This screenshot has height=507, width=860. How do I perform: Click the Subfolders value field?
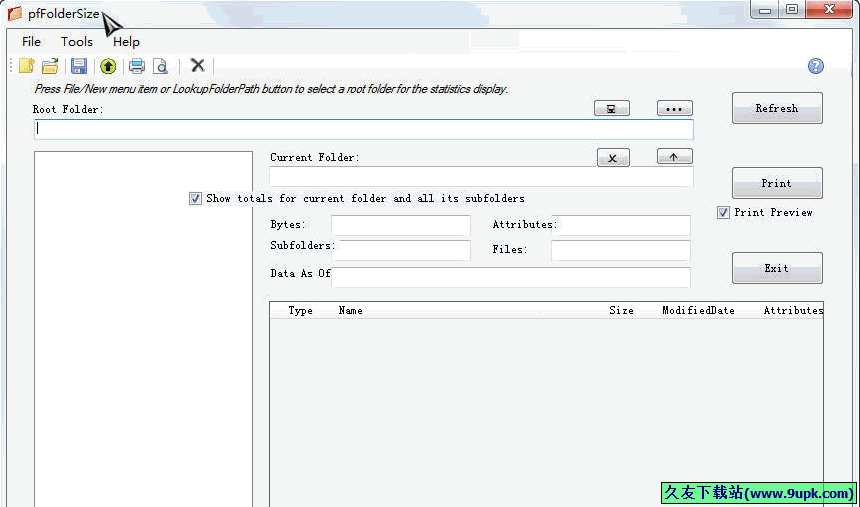point(401,250)
